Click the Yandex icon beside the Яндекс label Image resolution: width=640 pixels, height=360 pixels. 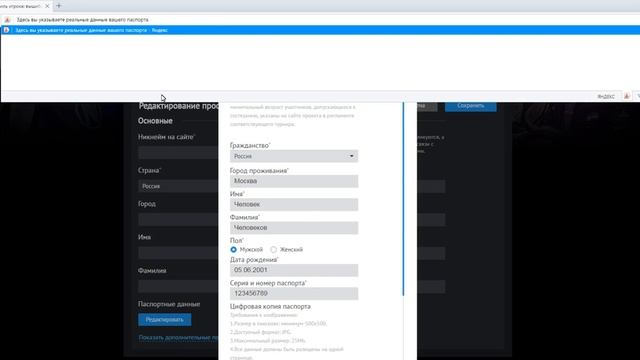coord(627,96)
